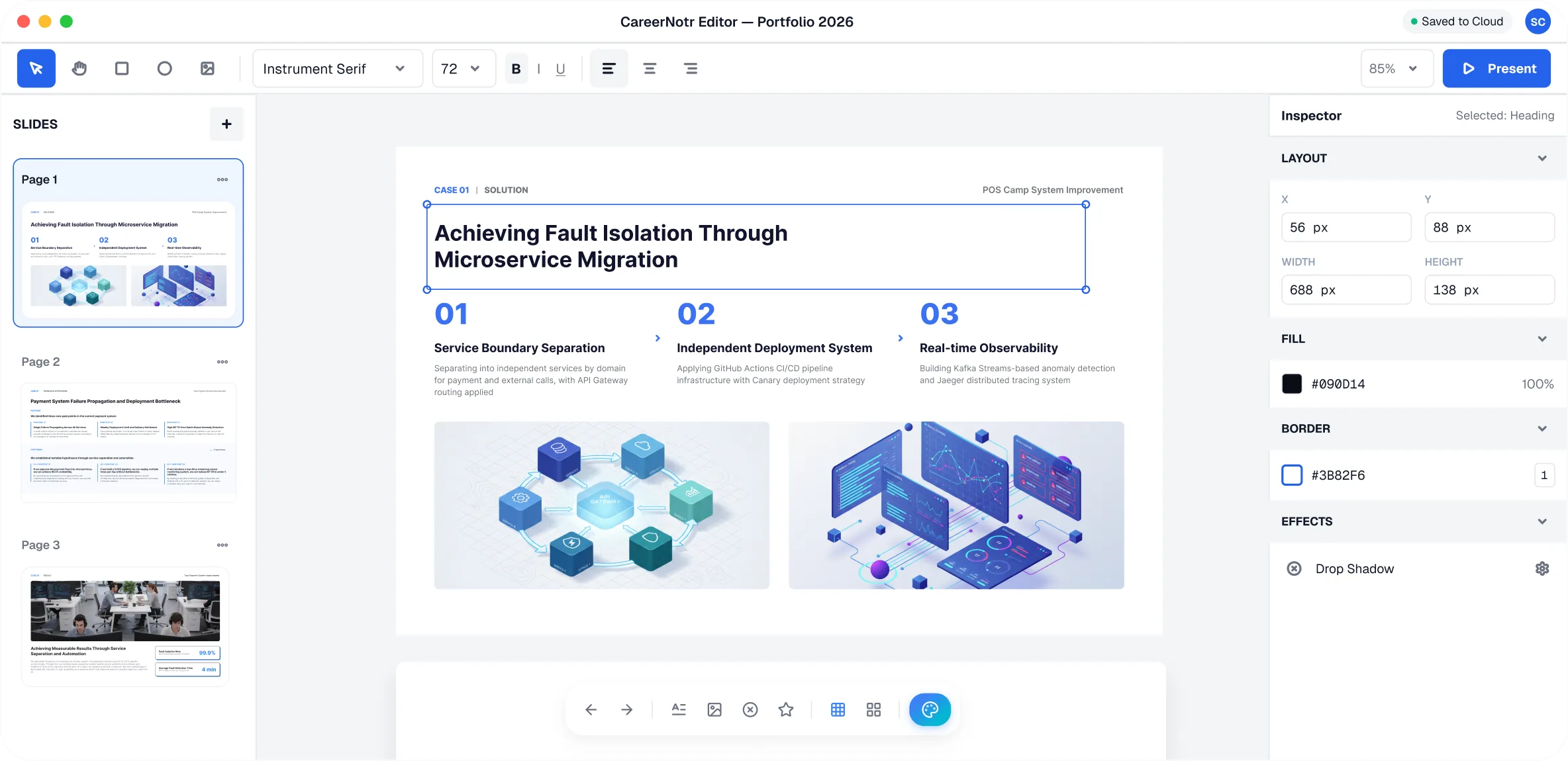Screen dimensions: 1568x761
Task: Set text alignment to center
Action: pyautogui.click(x=650, y=68)
